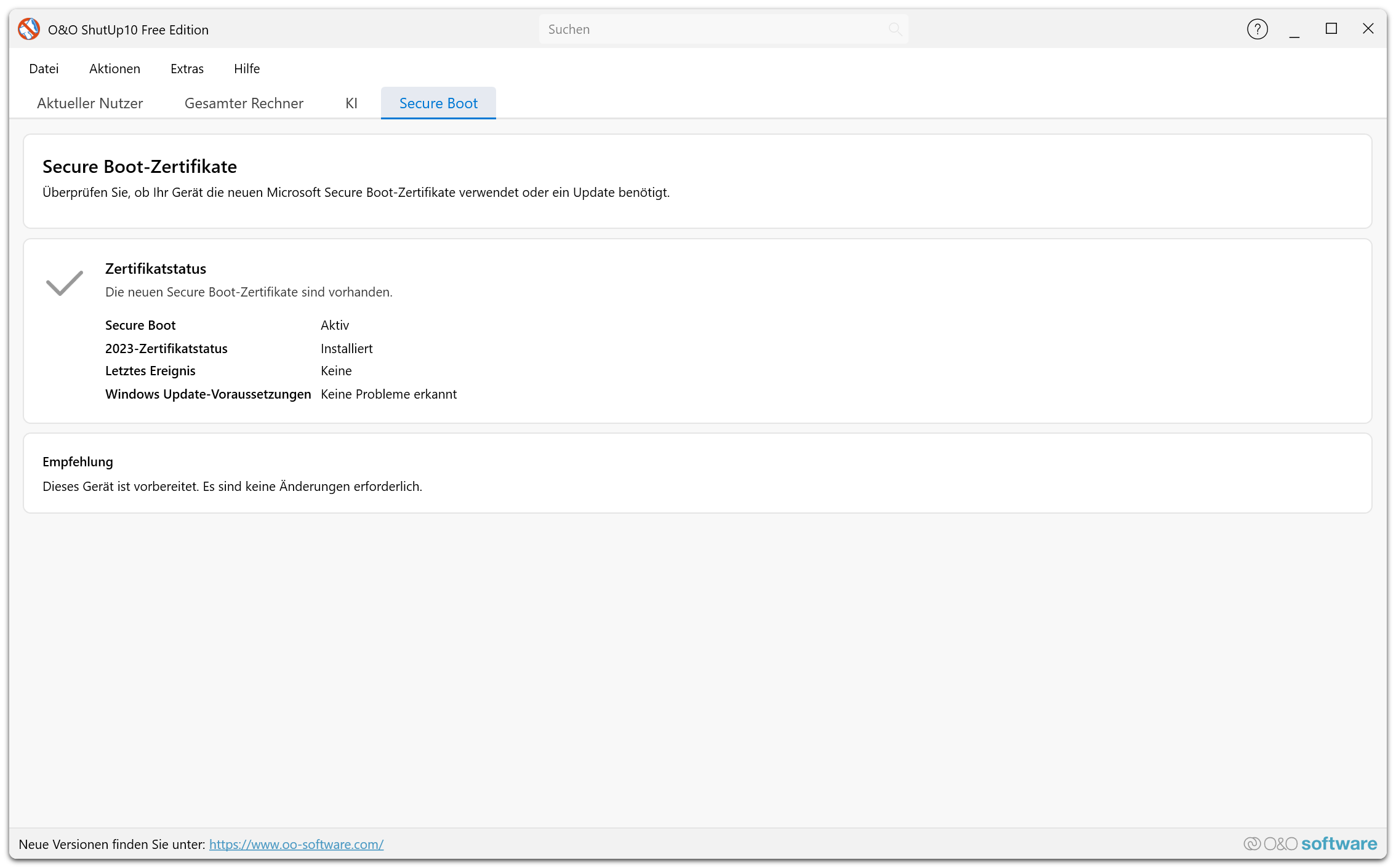Switch to the KI tab
This screenshot has width=1396, height=868.
tap(351, 103)
